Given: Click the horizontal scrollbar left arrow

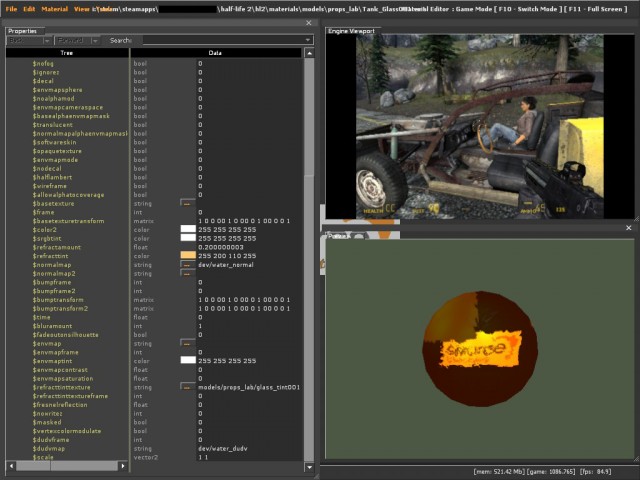Looking at the screenshot, I should 11,466.
